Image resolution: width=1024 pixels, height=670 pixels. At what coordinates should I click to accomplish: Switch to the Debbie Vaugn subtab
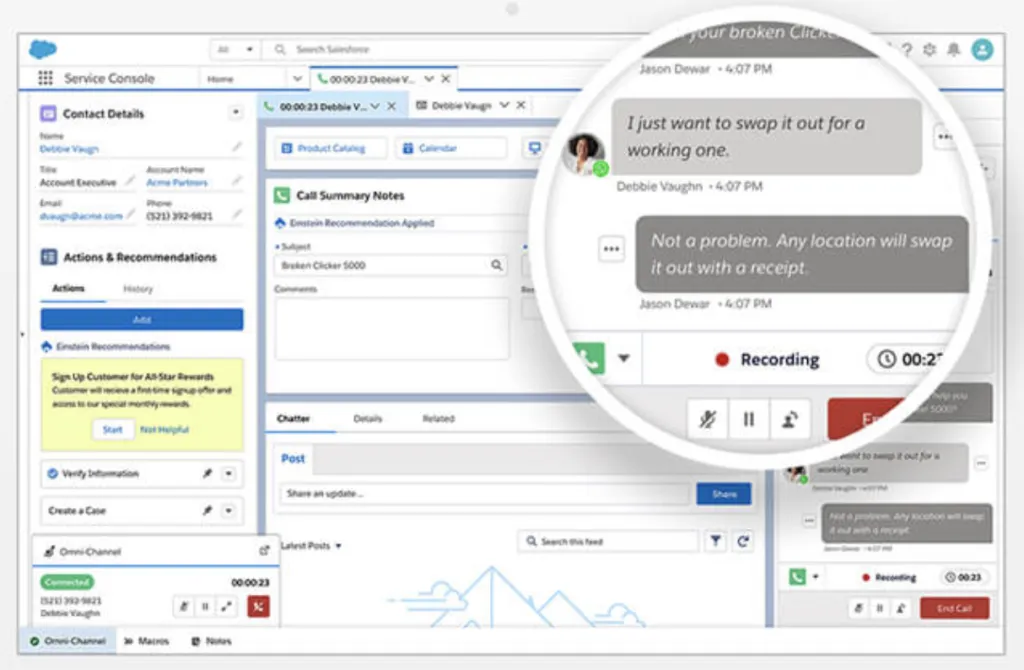click(461, 105)
